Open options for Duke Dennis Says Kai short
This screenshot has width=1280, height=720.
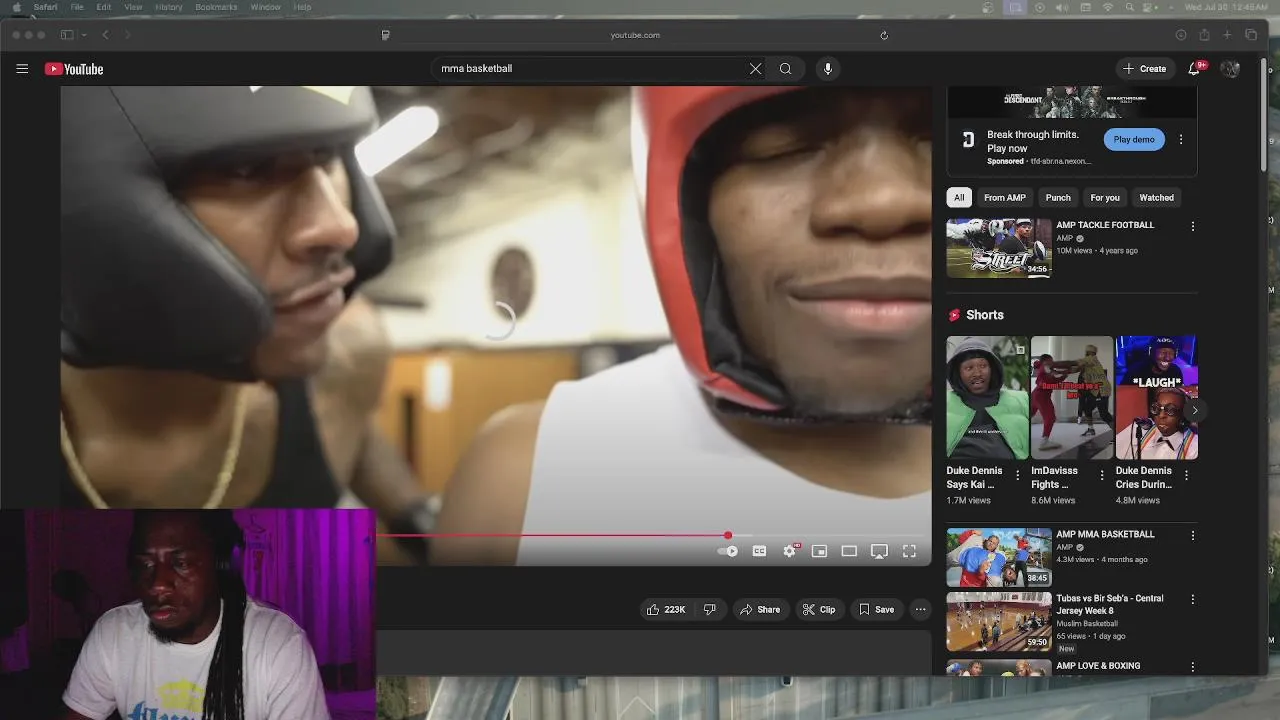(x=1018, y=475)
